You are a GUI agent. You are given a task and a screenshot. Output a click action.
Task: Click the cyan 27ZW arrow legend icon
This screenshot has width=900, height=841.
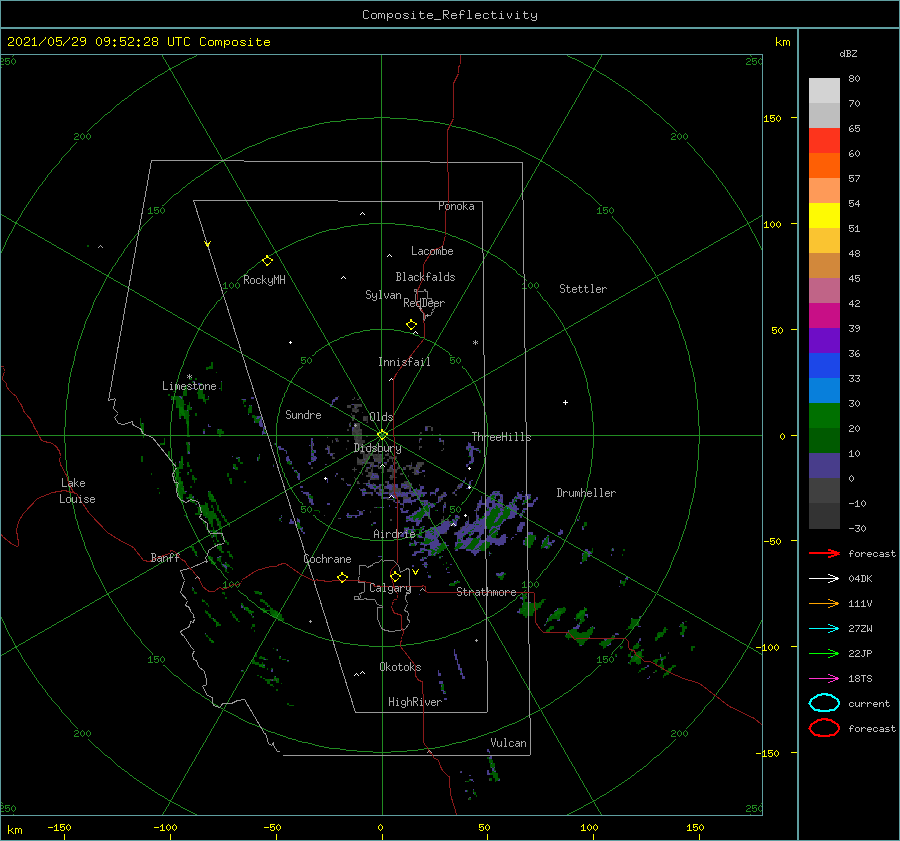[824, 629]
